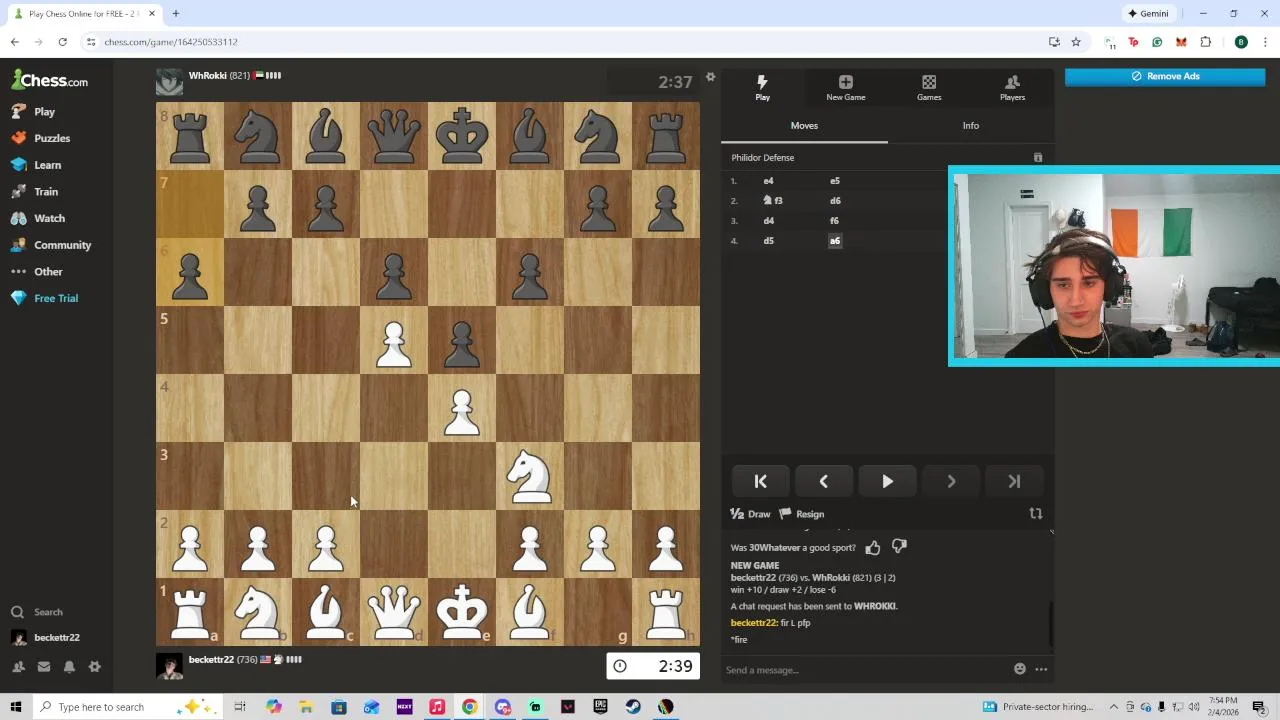Select move Nf3 in the move list
This screenshot has height=720, width=1280.
click(773, 201)
